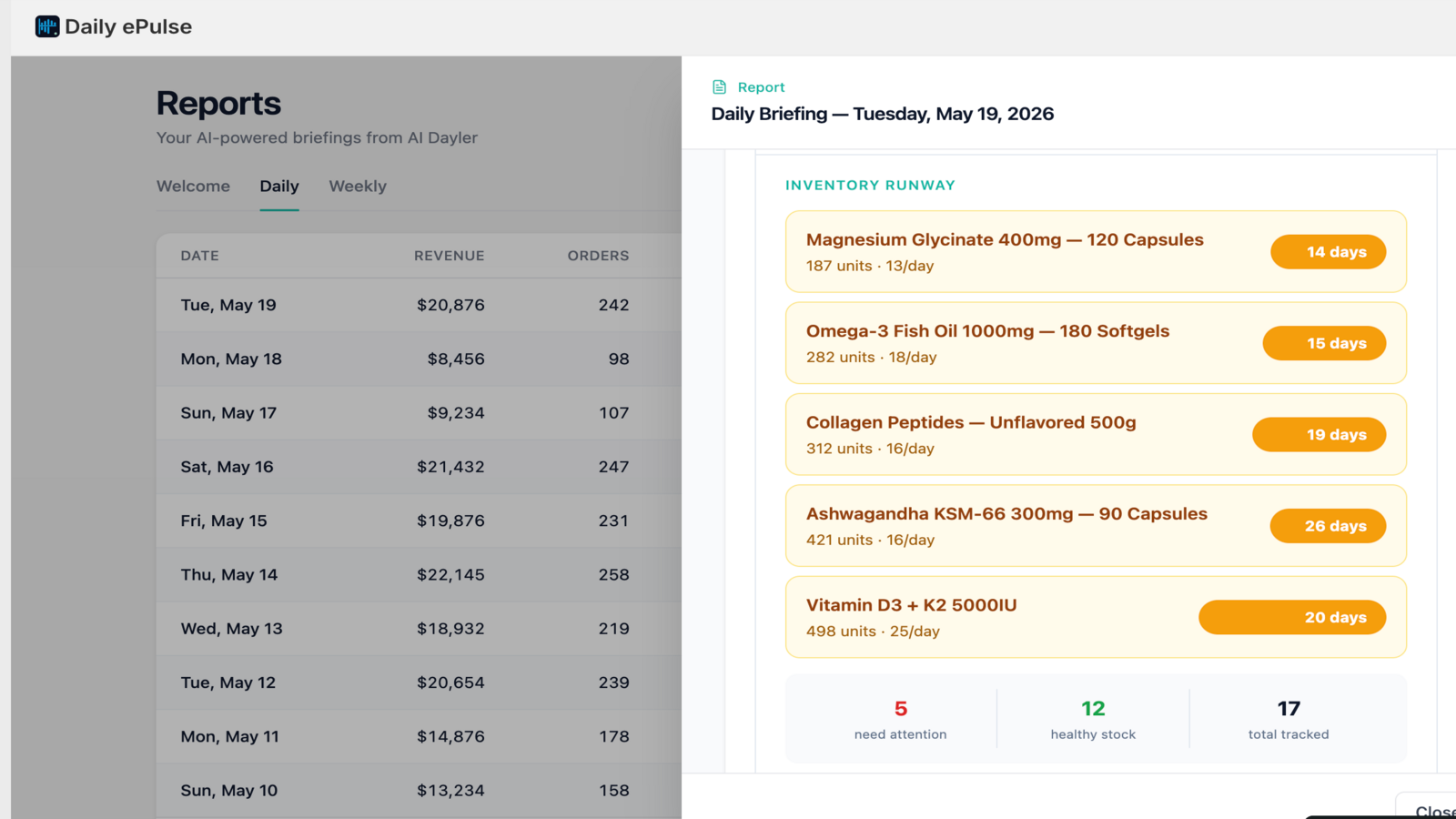1456x819 pixels.
Task: Click the $18,932 revenue cell
Action: tap(450, 629)
